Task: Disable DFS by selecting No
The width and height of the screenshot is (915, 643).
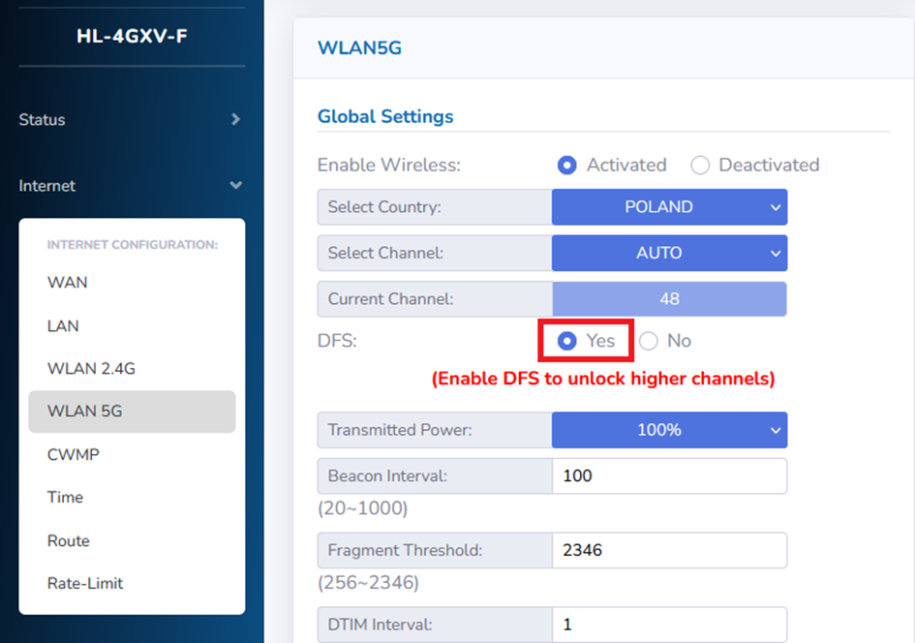Action: click(x=647, y=341)
